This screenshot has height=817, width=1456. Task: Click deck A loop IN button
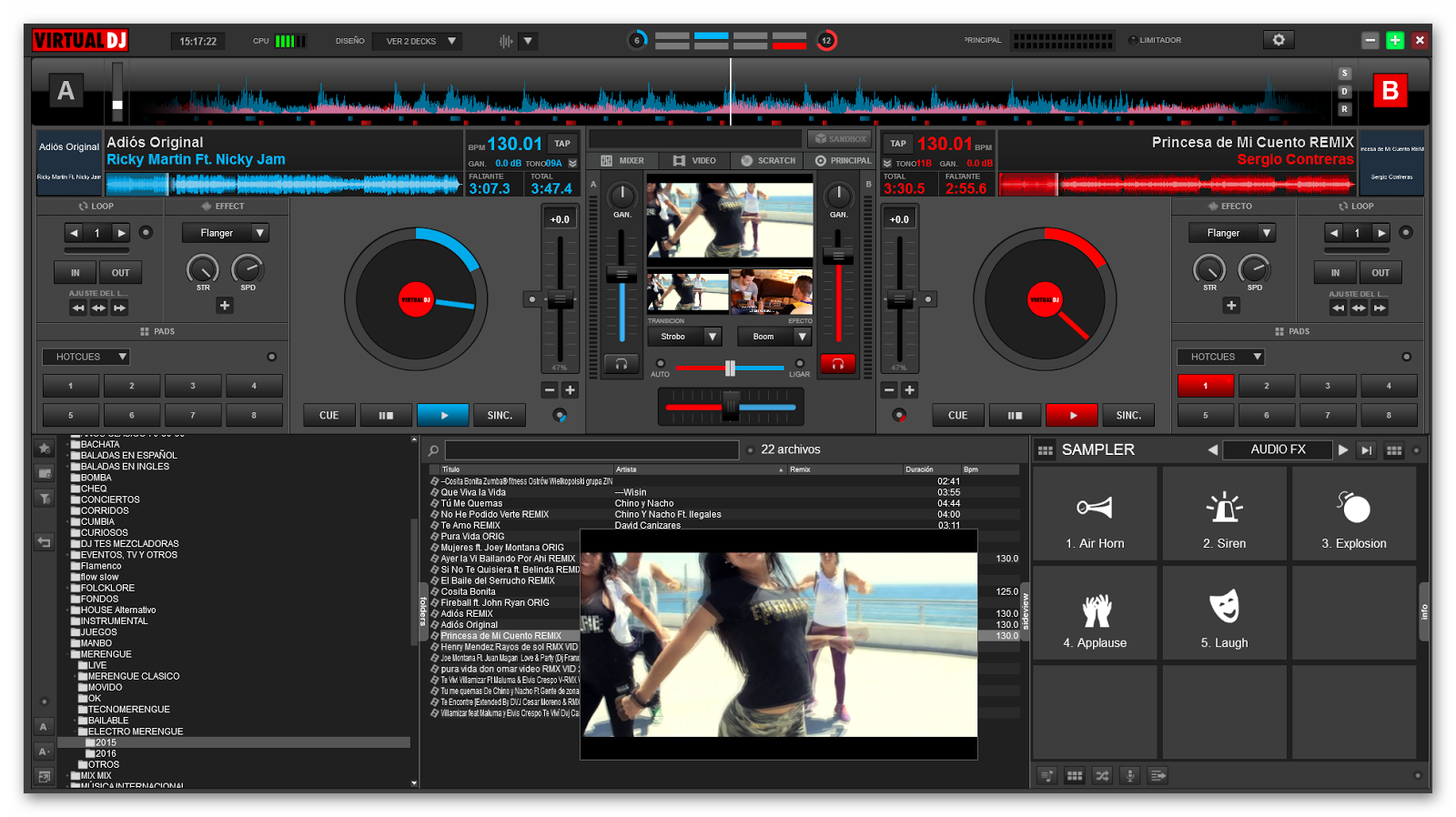click(76, 273)
